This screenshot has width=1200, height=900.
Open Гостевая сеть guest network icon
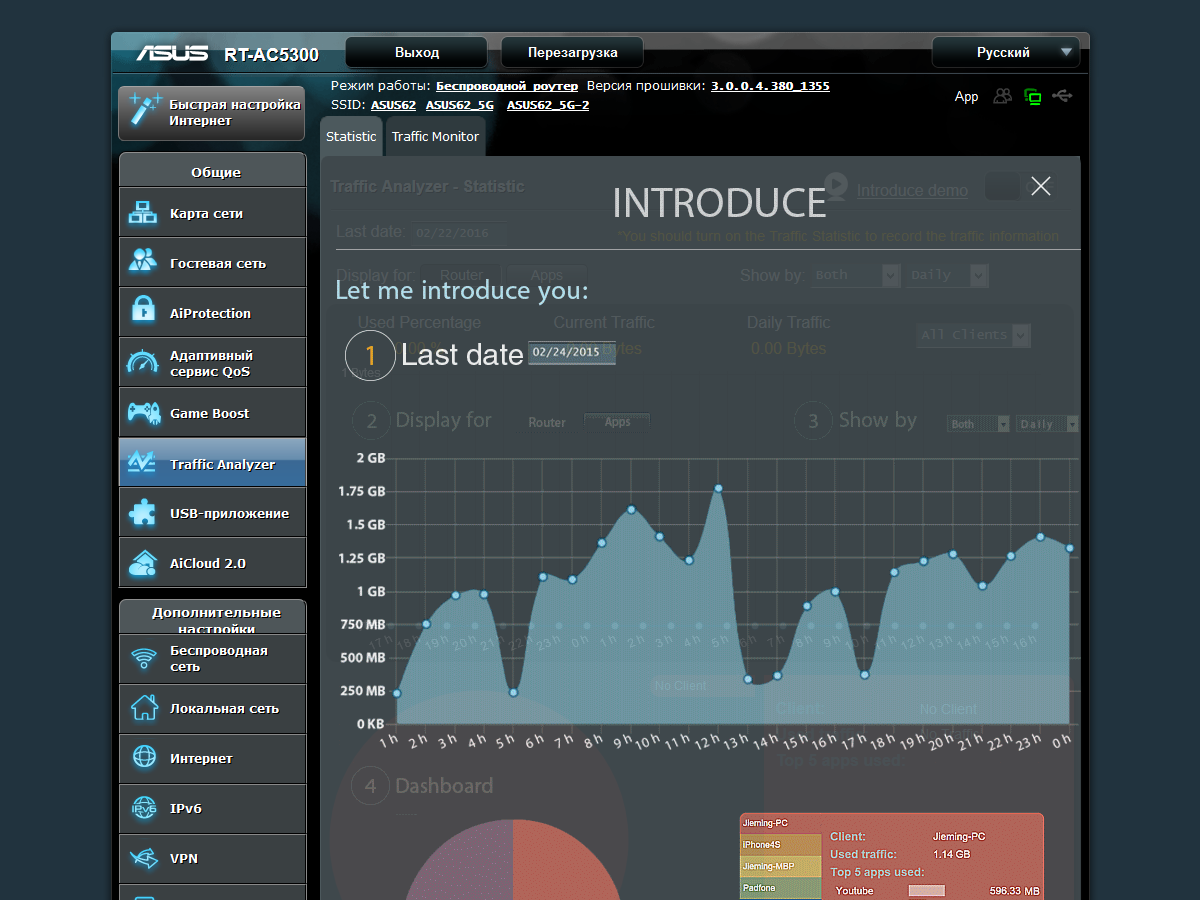click(x=143, y=263)
